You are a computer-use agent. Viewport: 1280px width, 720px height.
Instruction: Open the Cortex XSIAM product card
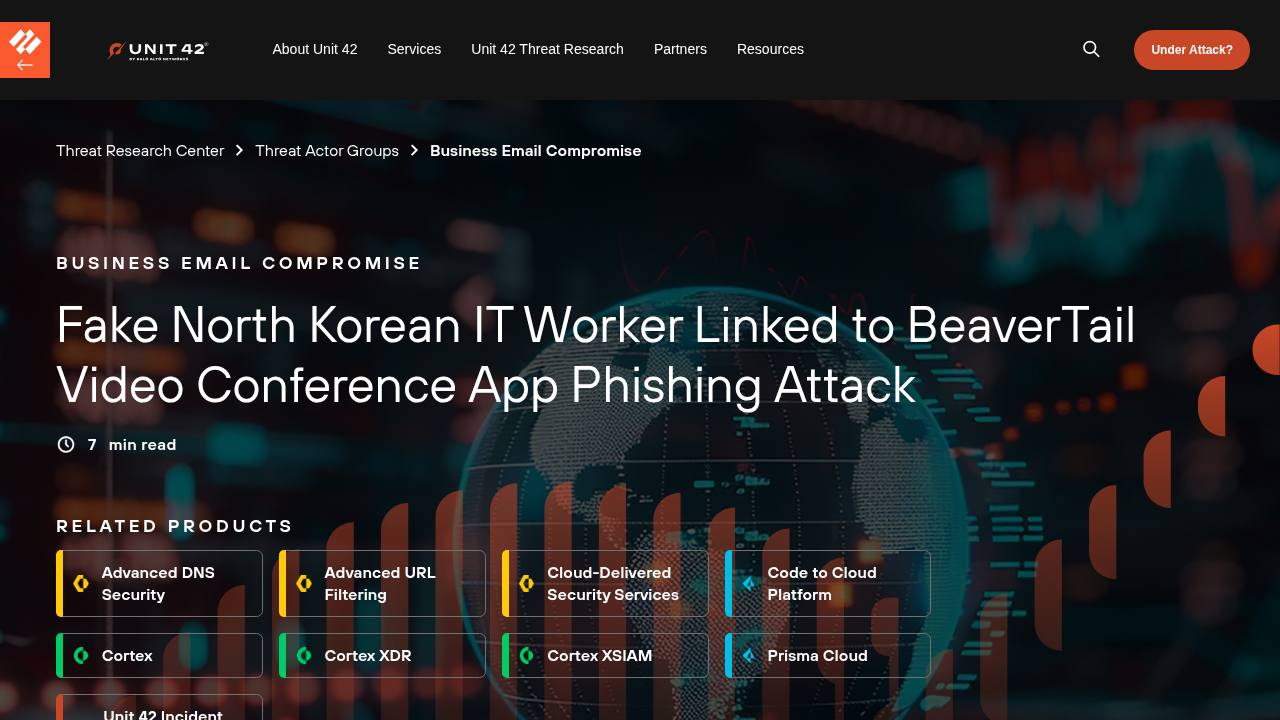[605, 656]
